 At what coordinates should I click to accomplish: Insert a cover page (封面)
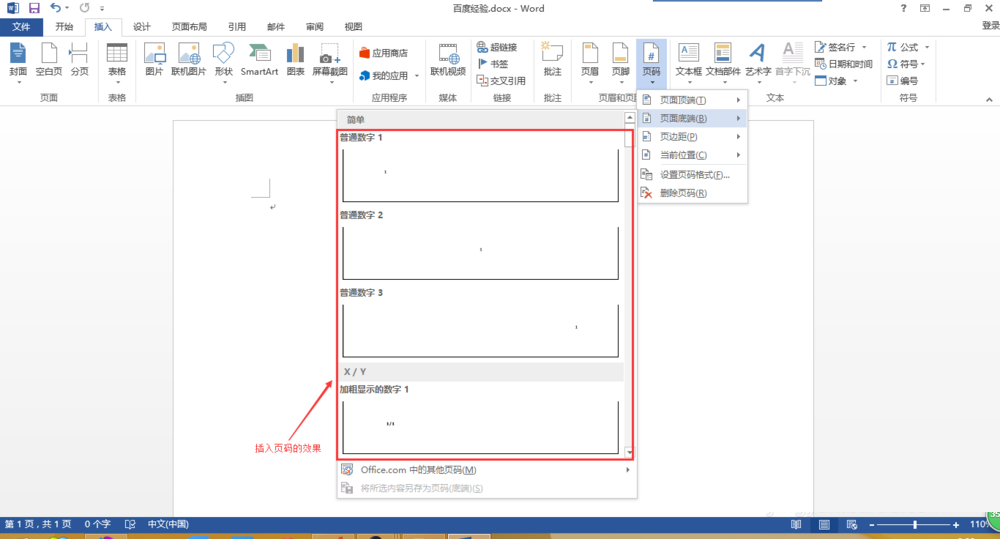18,62
